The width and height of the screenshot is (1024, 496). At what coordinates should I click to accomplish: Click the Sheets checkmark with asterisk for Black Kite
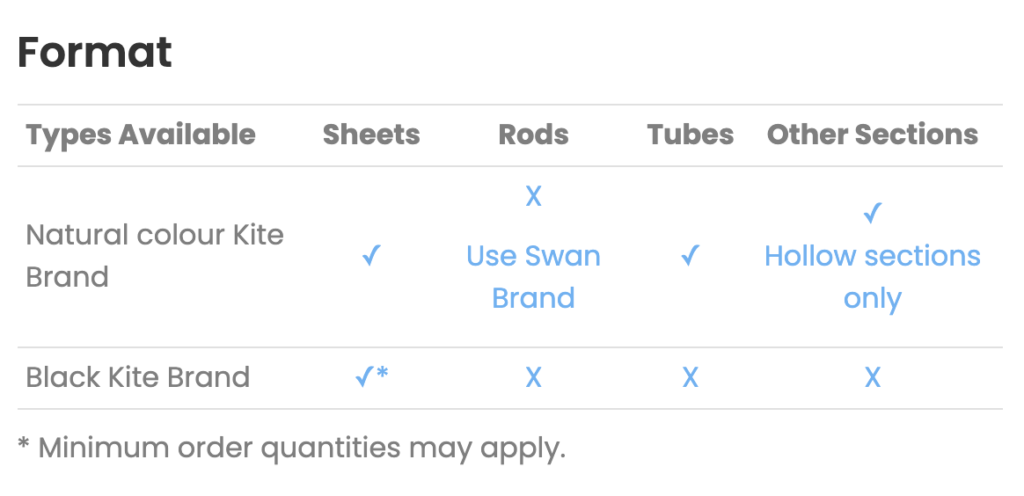pos(372,377)
